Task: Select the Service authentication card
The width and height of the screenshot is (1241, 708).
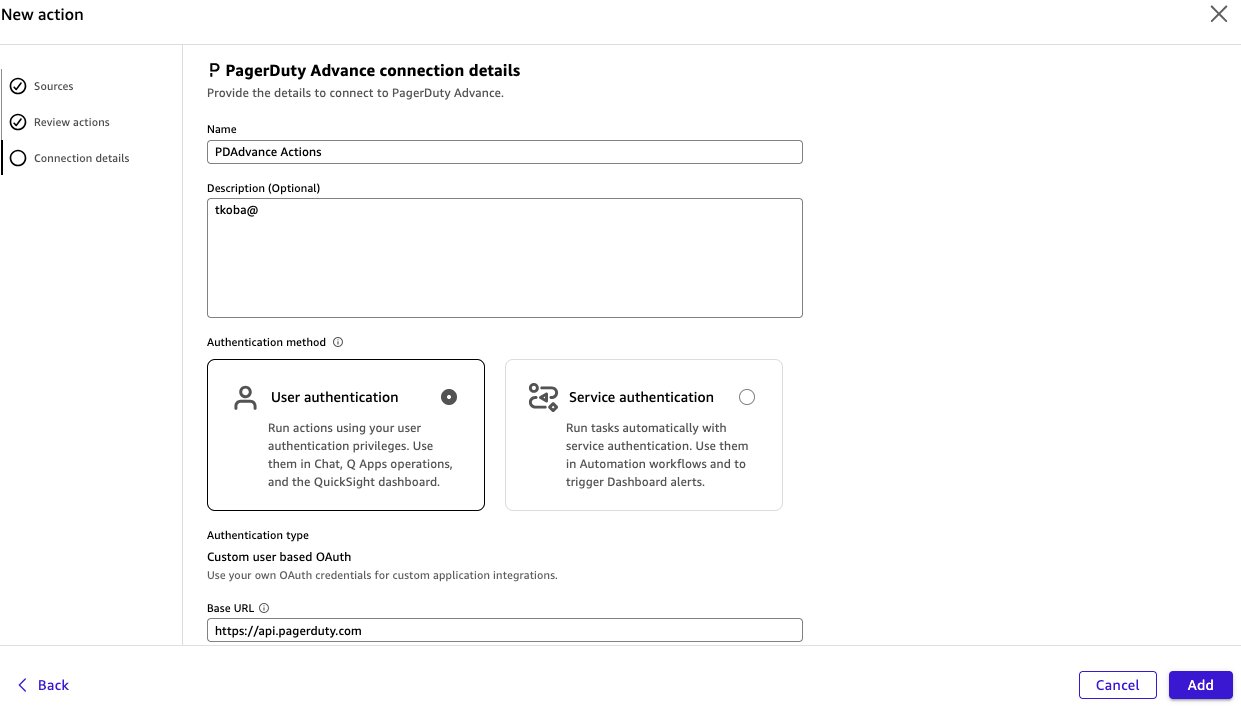Action: point(644,435)
